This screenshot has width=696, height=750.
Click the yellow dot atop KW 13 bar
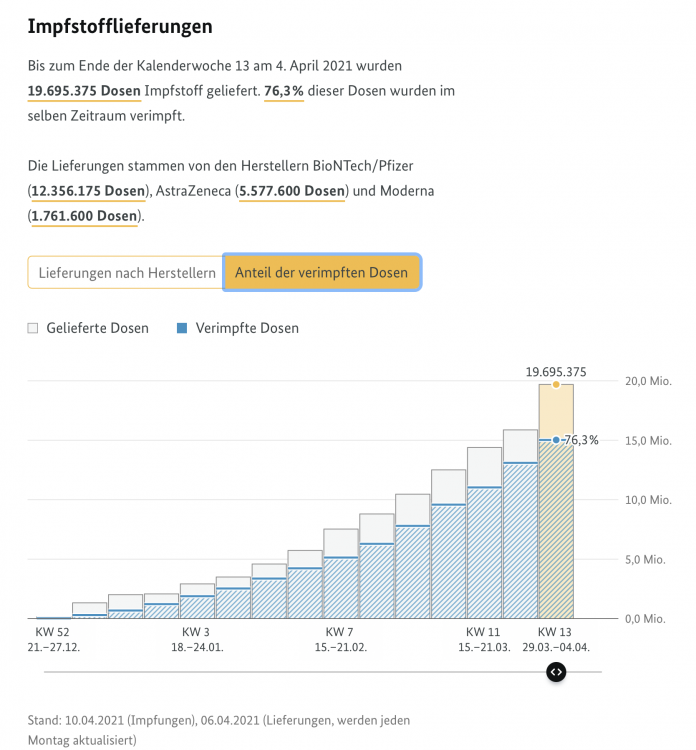click(x=556, y=384)
